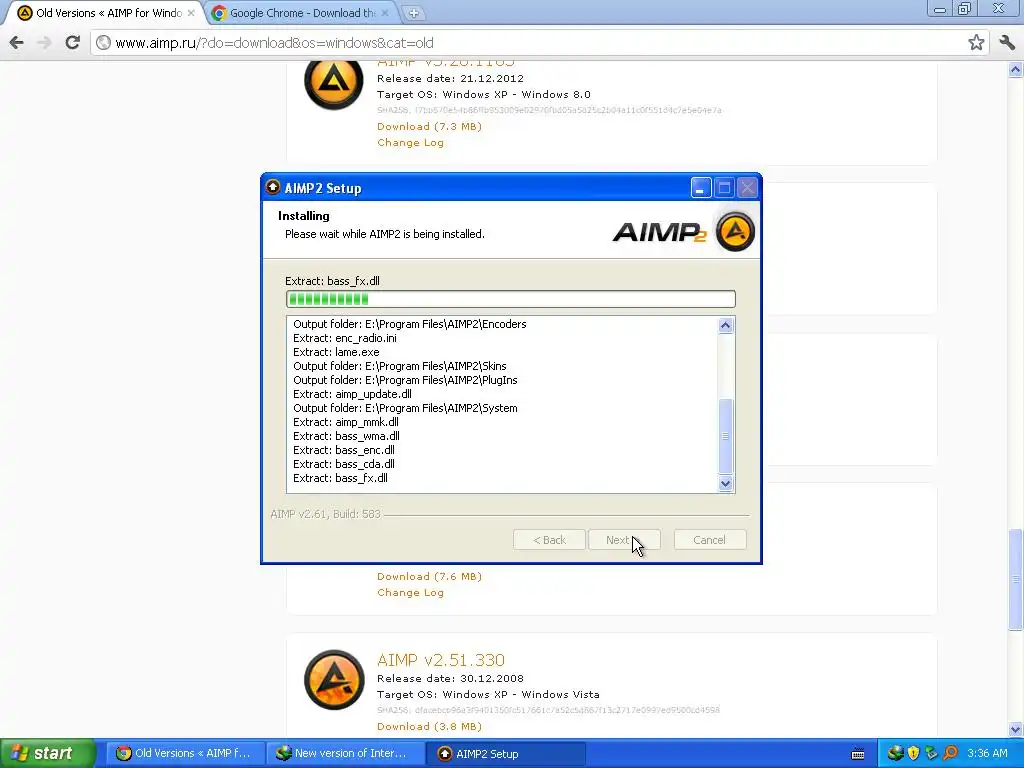Screen dimensions: 1024x768
Task: Click Download (7.3 MB) link
Action: coord(429,127)
